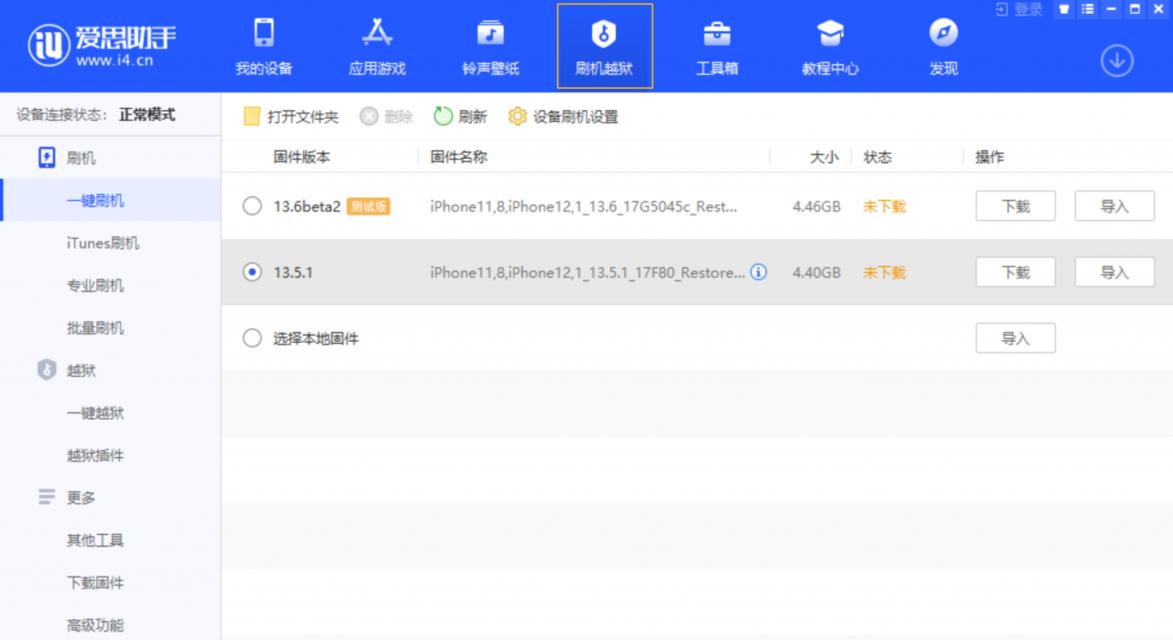Viewport: 1173px width, 640px height.
Task: Go to 教程中心 tutorial center tab
Action: point(830,47)
